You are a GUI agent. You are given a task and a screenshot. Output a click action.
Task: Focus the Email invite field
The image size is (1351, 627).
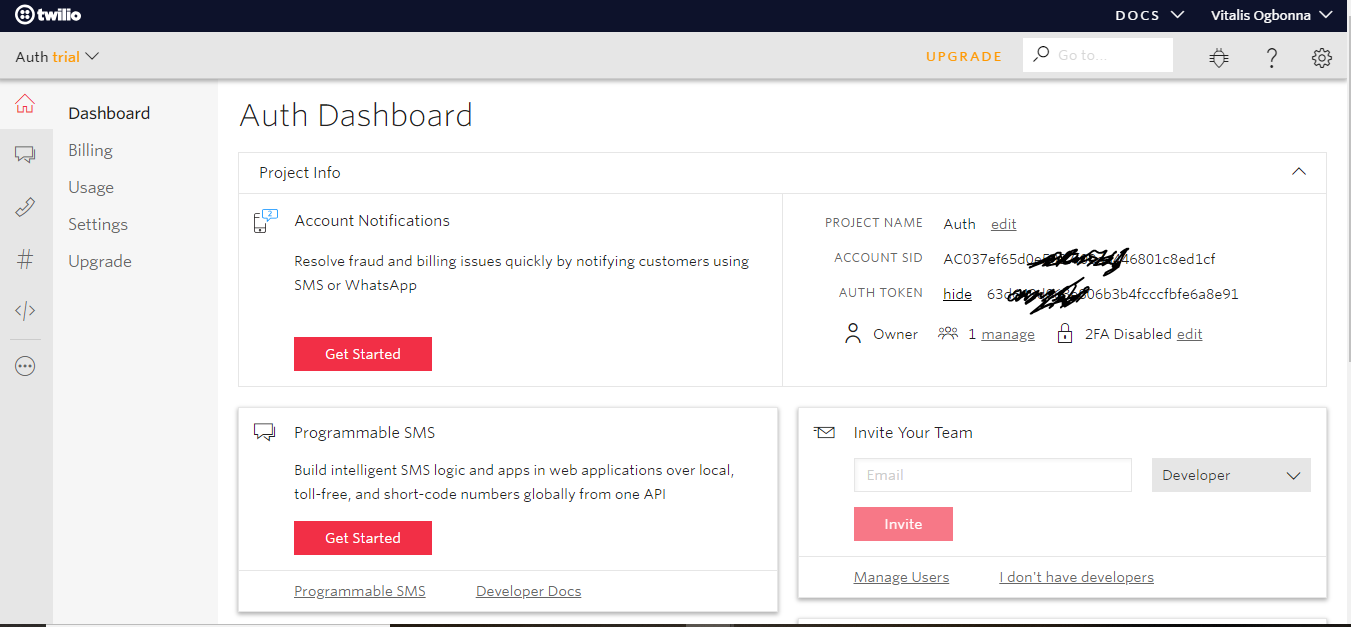[993, 475]
